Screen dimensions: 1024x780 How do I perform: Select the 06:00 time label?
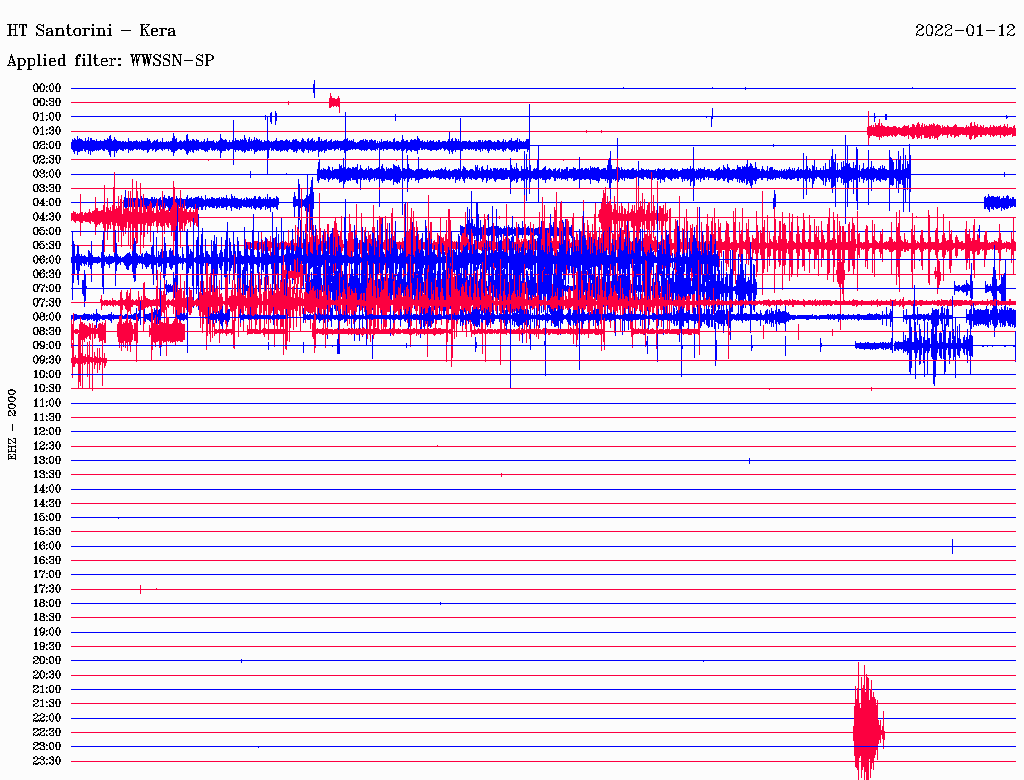[47, 260]
